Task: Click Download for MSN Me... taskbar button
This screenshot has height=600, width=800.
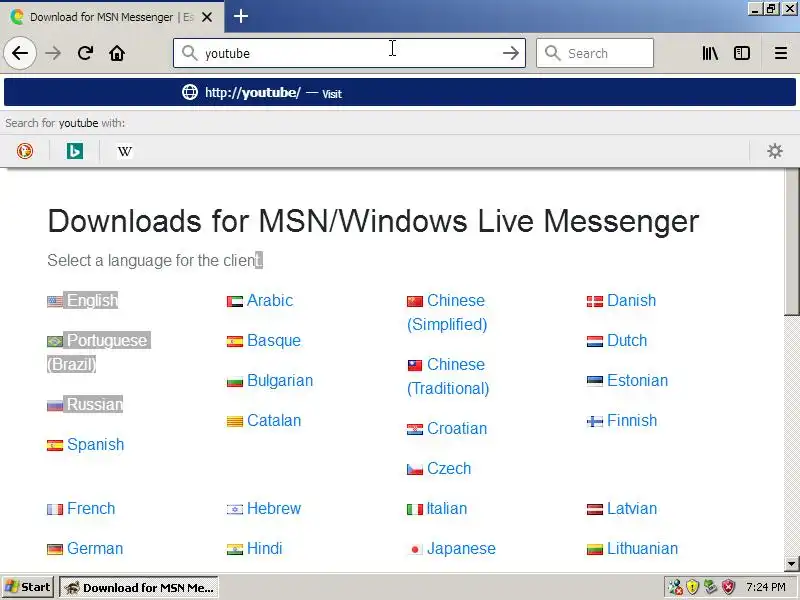Action: point(139,588)
